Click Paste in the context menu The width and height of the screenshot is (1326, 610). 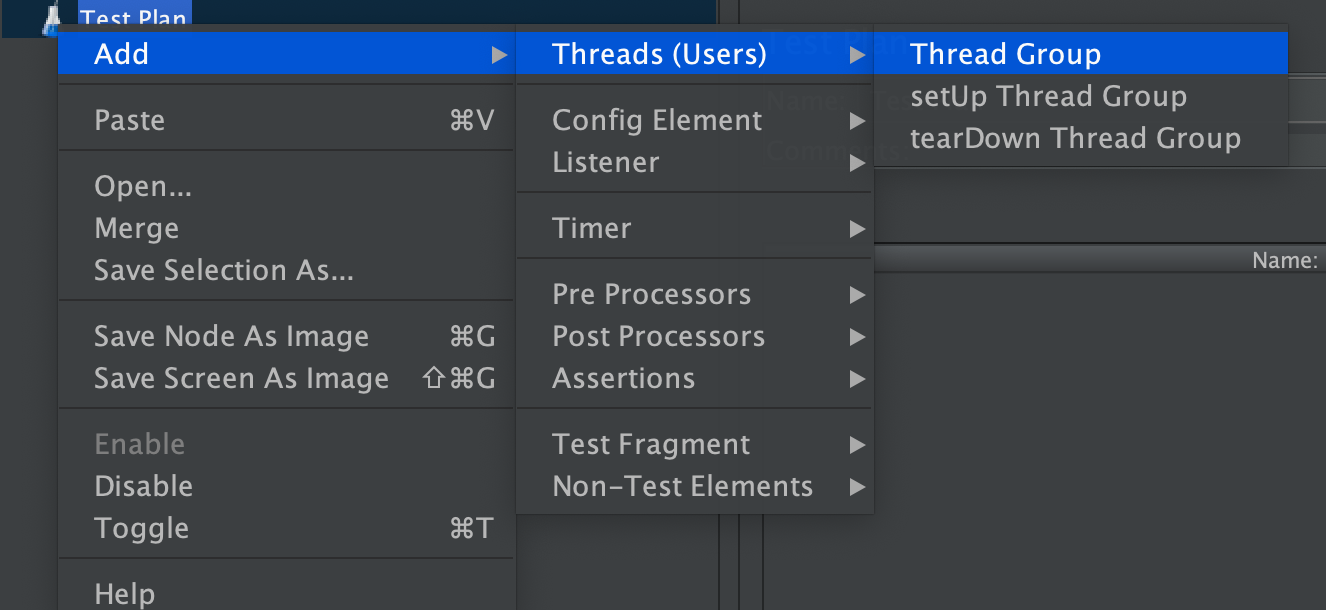[129, 121]
